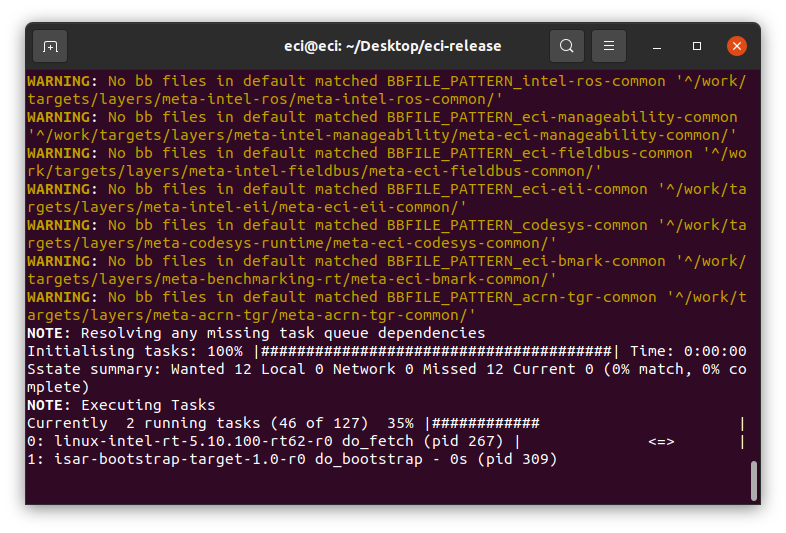Close the terminal with red X

click(736, 46)
